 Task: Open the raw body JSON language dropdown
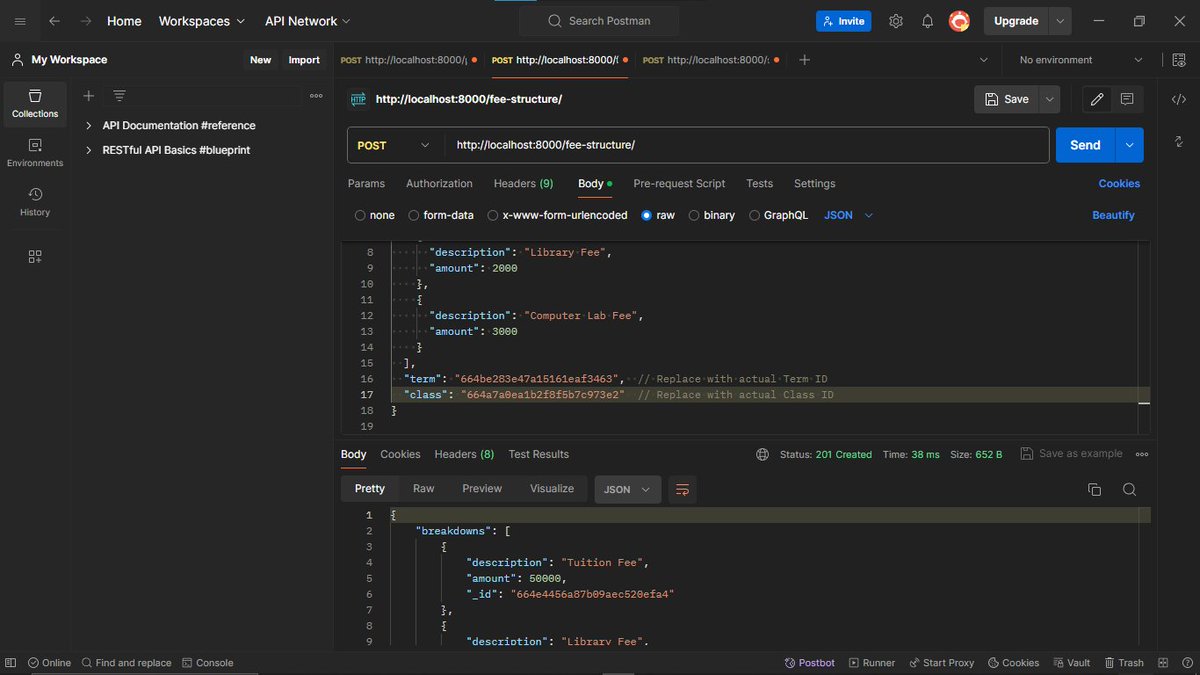pyautogui.click(x=849, y=215)
